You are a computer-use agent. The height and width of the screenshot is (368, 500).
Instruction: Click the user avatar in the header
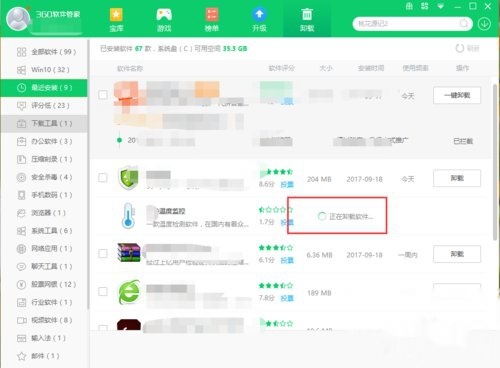coord(18,18)
